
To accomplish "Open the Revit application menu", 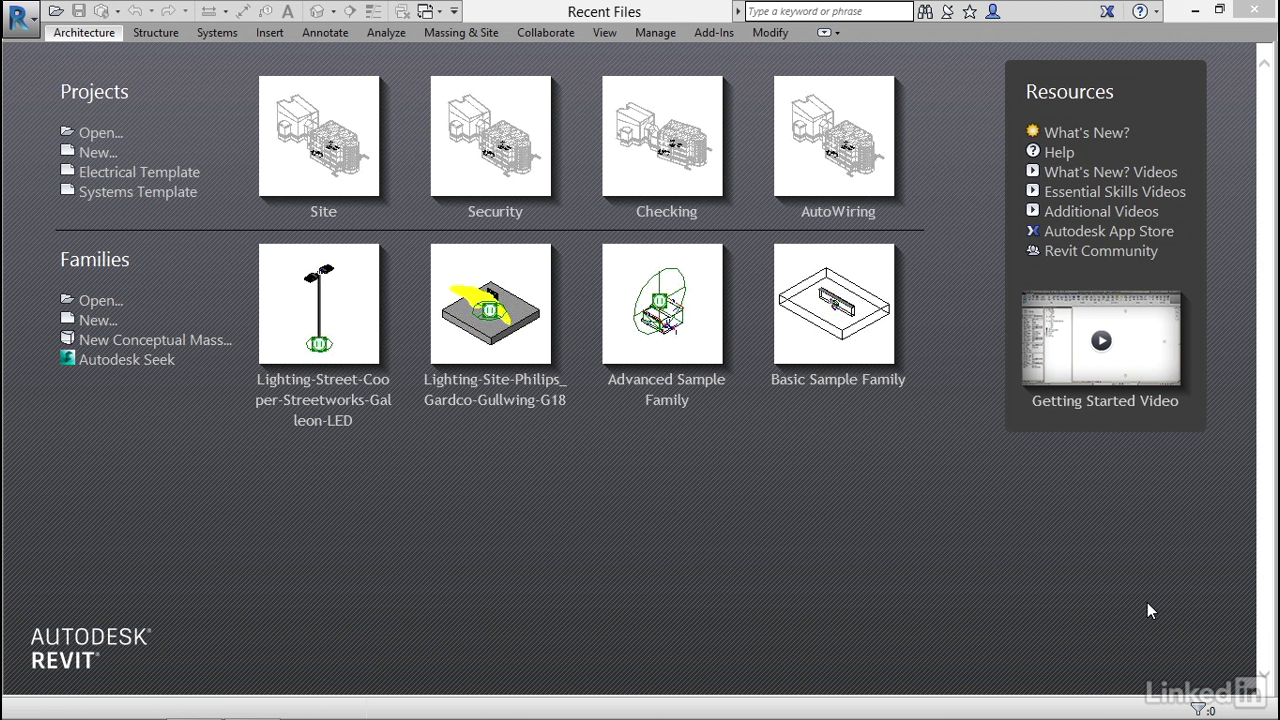I will 19,17.
